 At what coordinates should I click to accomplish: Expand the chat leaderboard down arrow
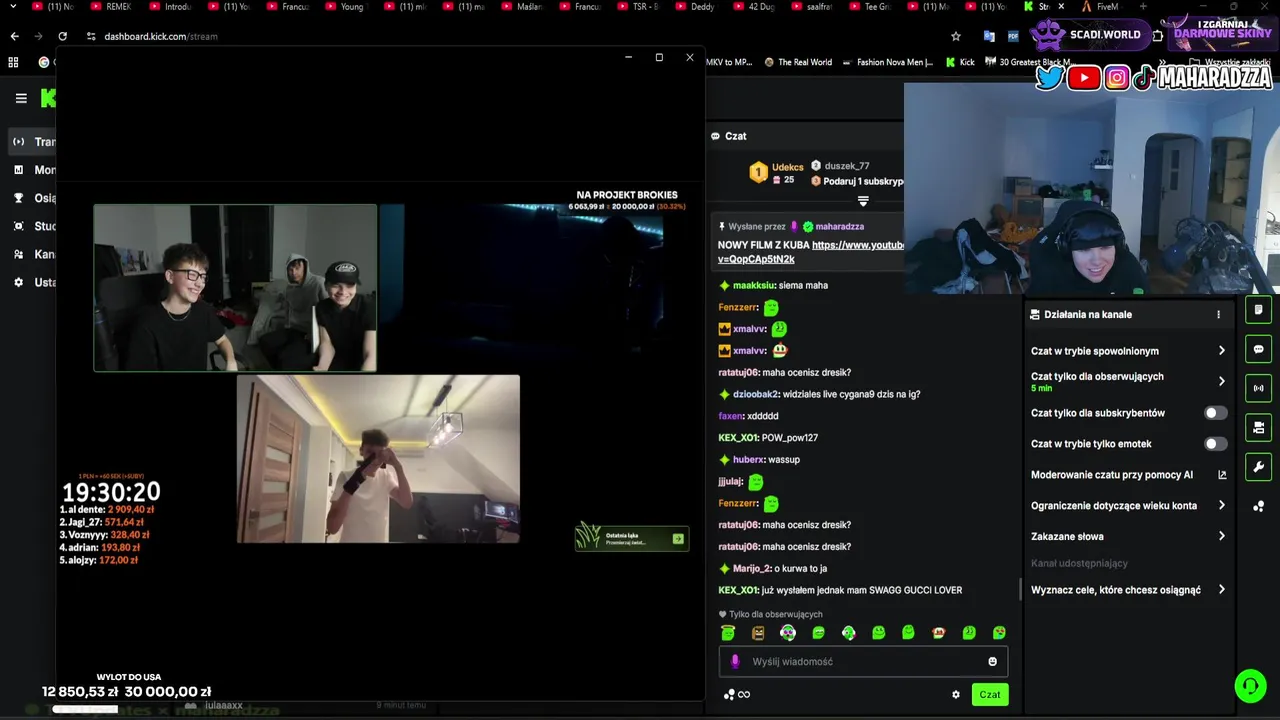coord(863,201)
